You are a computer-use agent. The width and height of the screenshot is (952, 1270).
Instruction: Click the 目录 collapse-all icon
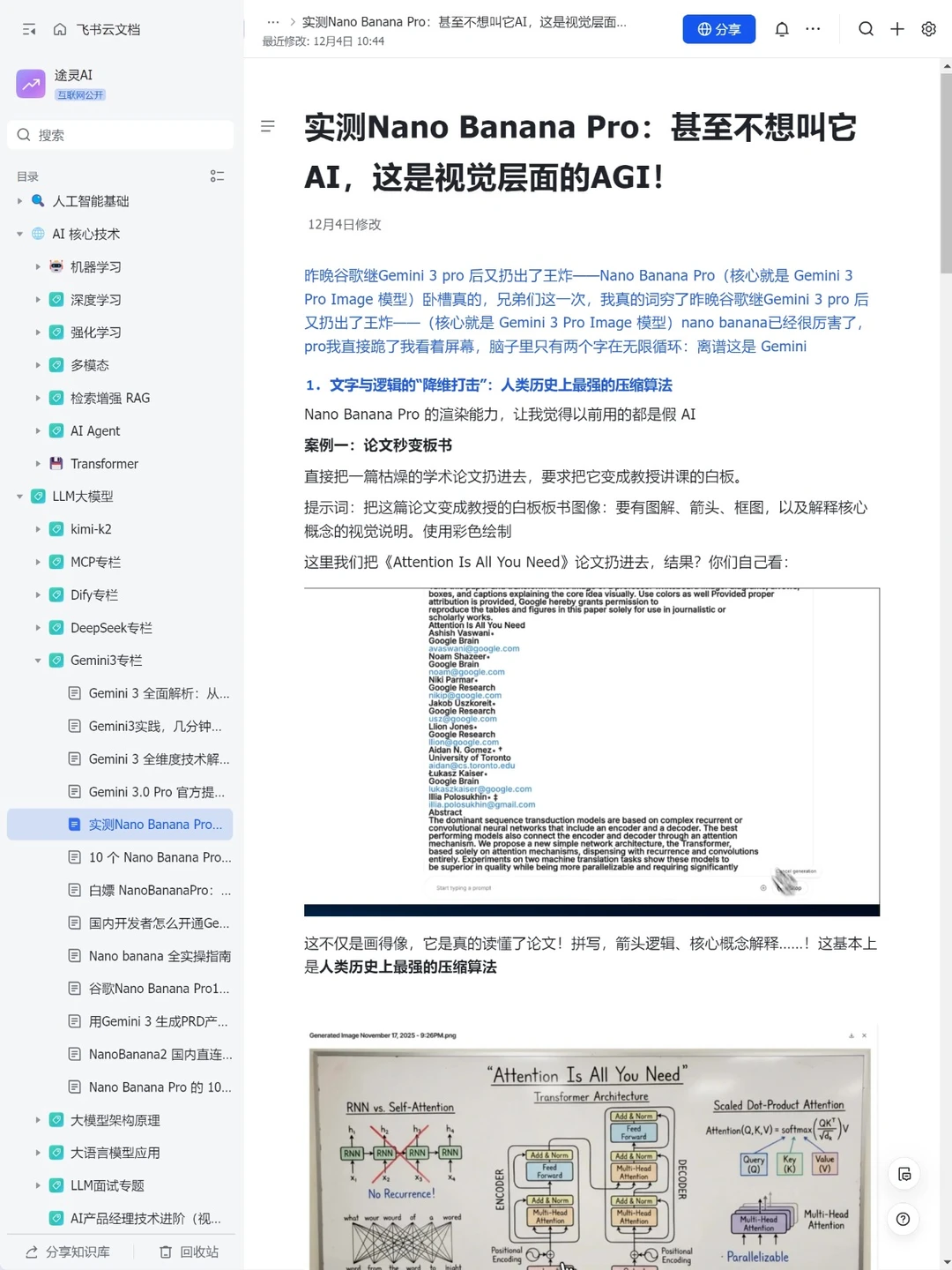(x=217, y=176)
